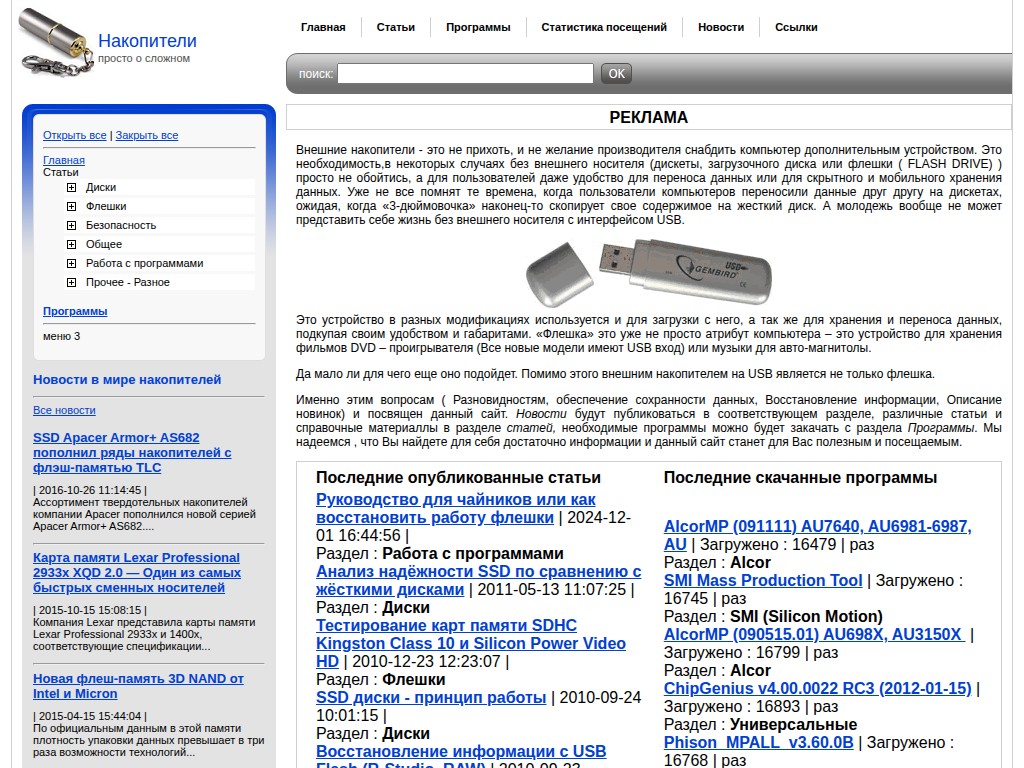Open the Главная menu item
Screen dimensions: 1024x768
tap(323, 27)
